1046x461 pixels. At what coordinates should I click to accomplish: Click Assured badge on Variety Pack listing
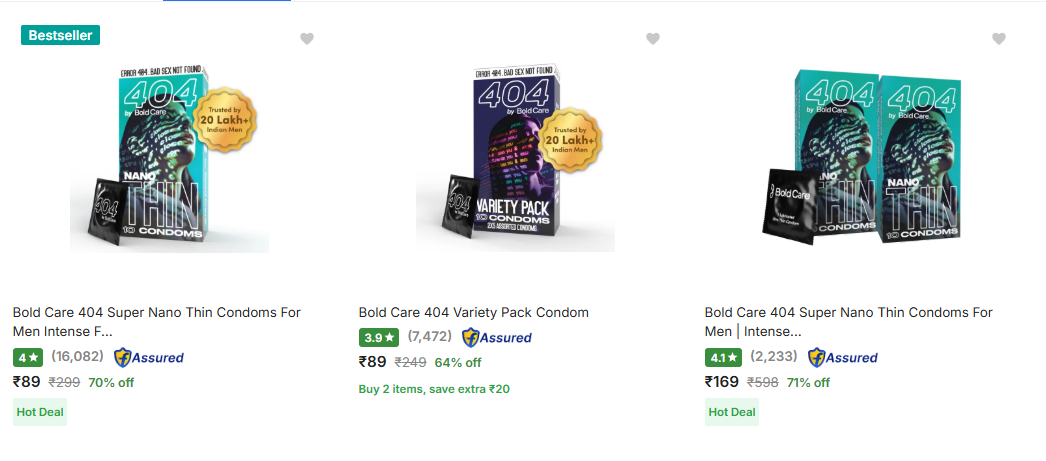(497, 337)
